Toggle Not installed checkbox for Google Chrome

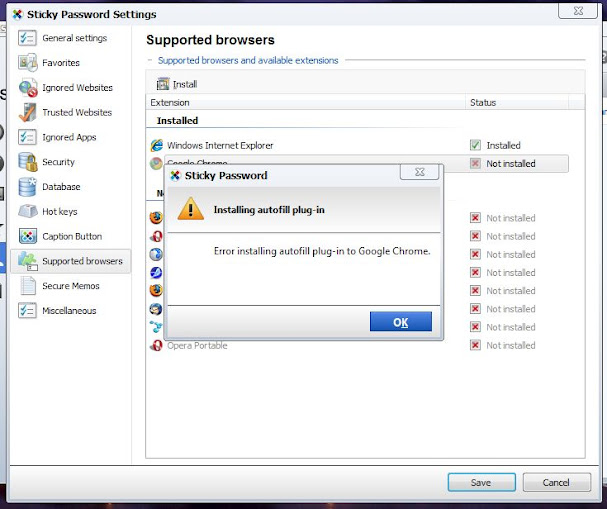[475, 163]
